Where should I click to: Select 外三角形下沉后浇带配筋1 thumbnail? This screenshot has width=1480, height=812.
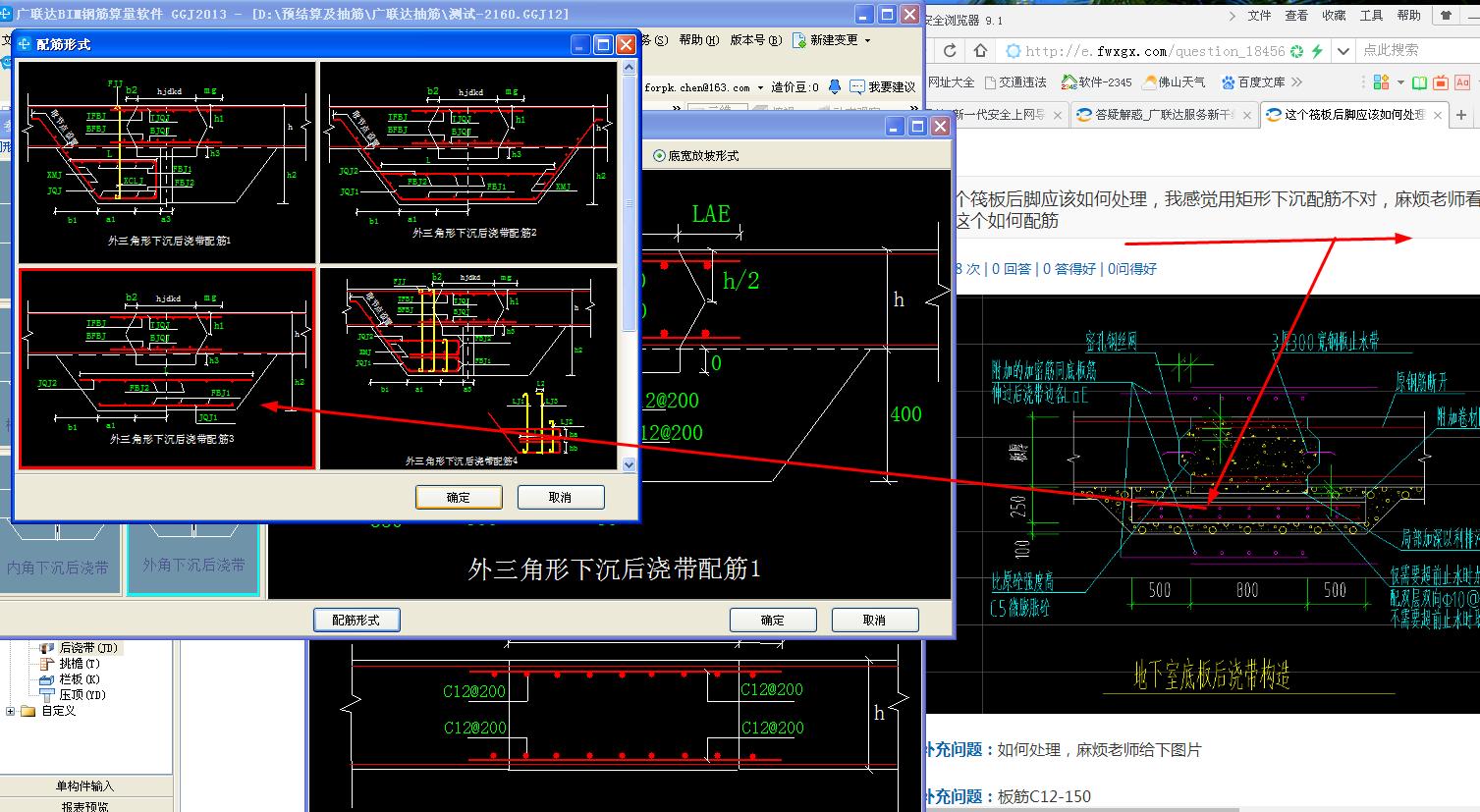pos(167,162)
